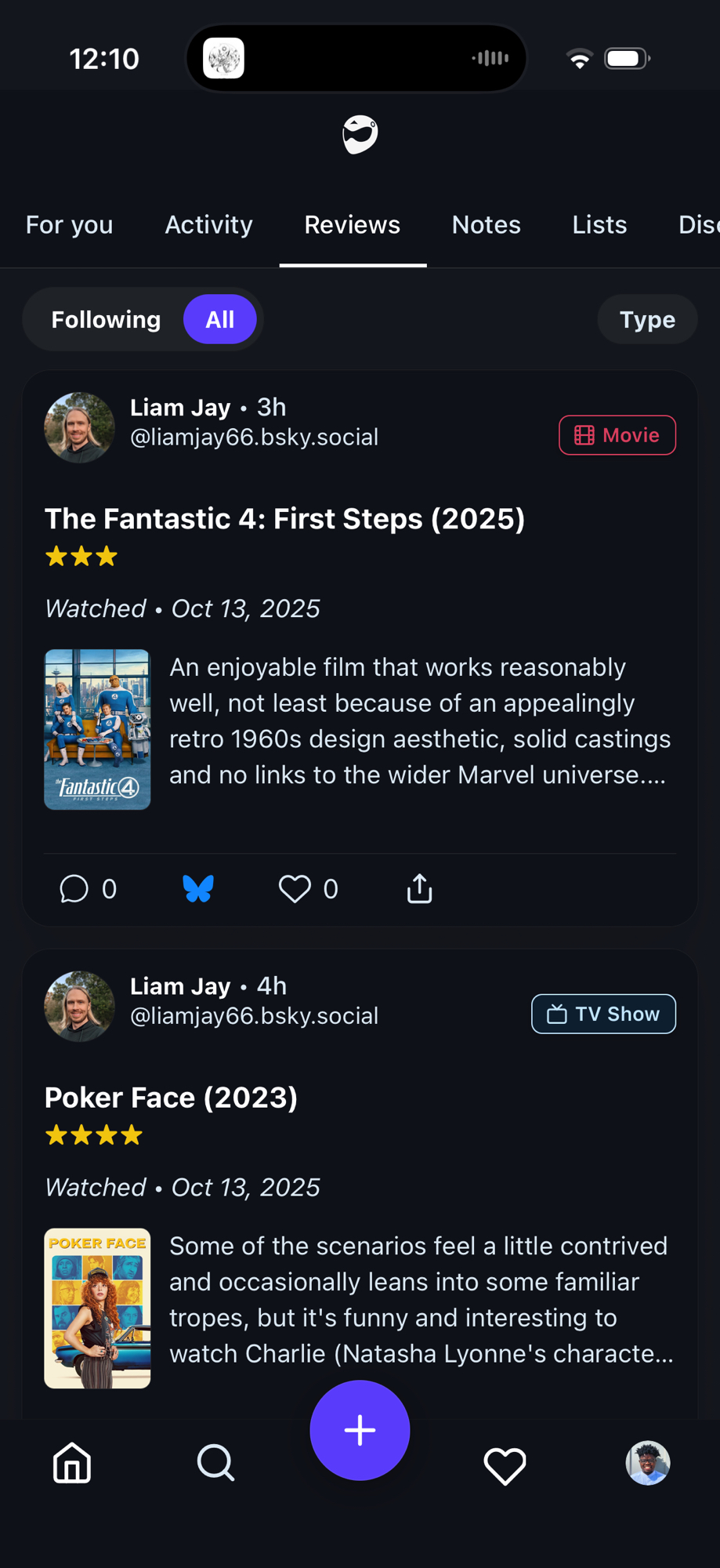Viewport: 720px width, 1568px height.
Task: Switch feed filter to Following
Action: (106, 320)
